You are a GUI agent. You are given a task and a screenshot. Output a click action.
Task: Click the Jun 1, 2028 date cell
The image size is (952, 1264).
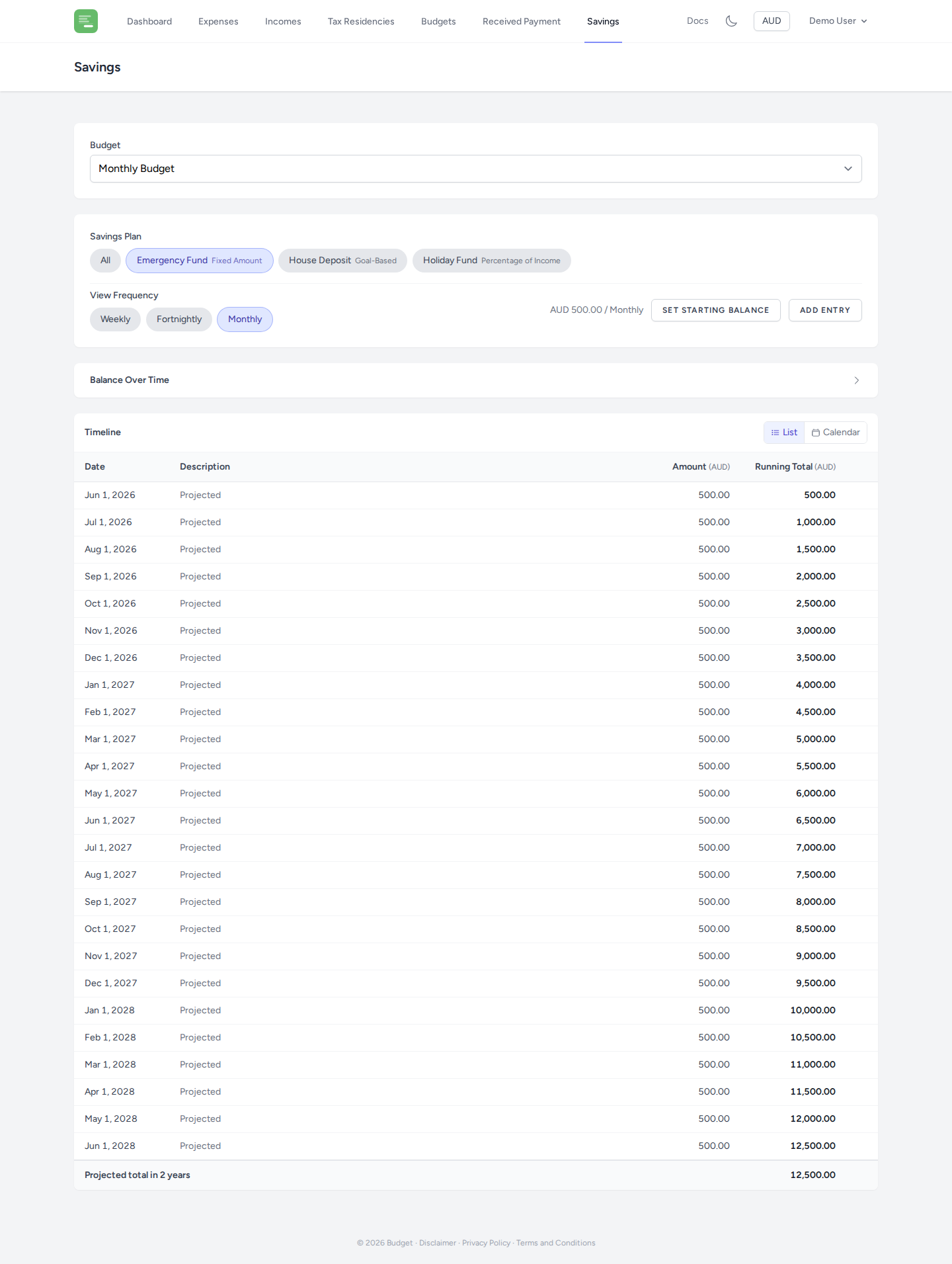click(110, 1146)
